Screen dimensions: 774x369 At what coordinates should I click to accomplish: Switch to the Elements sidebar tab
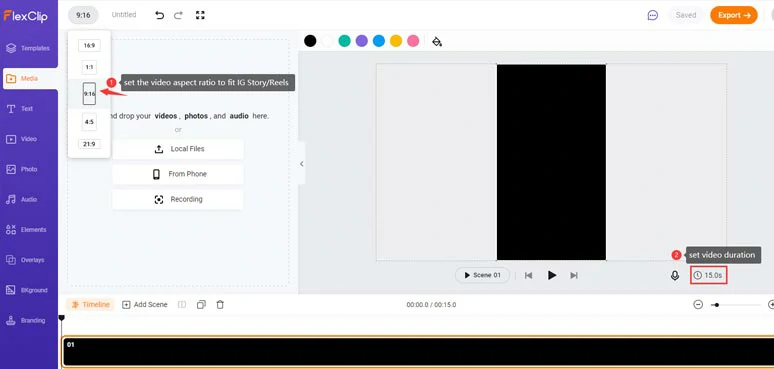click(x=29, y=229)
